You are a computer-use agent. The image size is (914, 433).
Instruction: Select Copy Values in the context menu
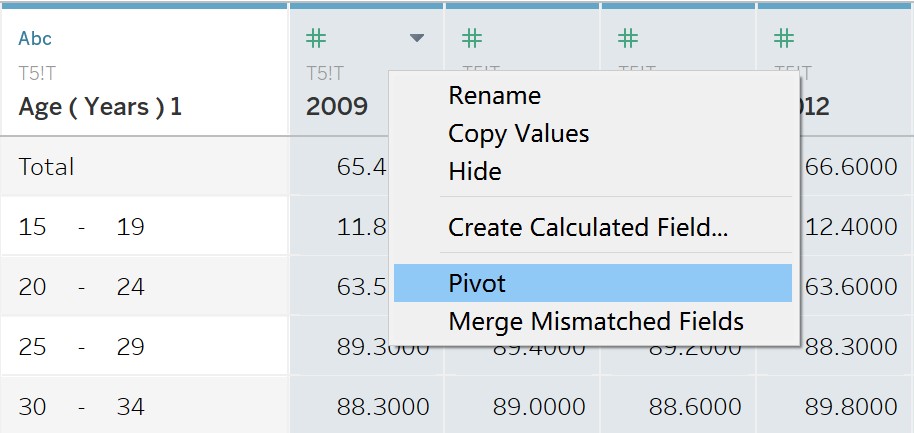click(x=518, y=134)
